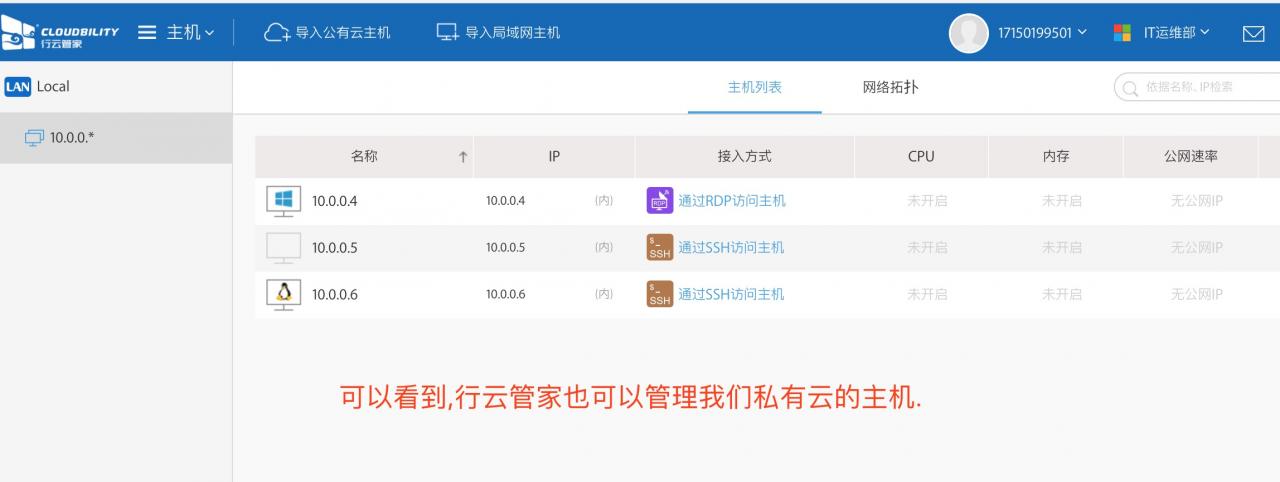The image size is (1280, 482).
Task: Click the Linux penguin icon for 10.0.0.6
Action: 283,294
